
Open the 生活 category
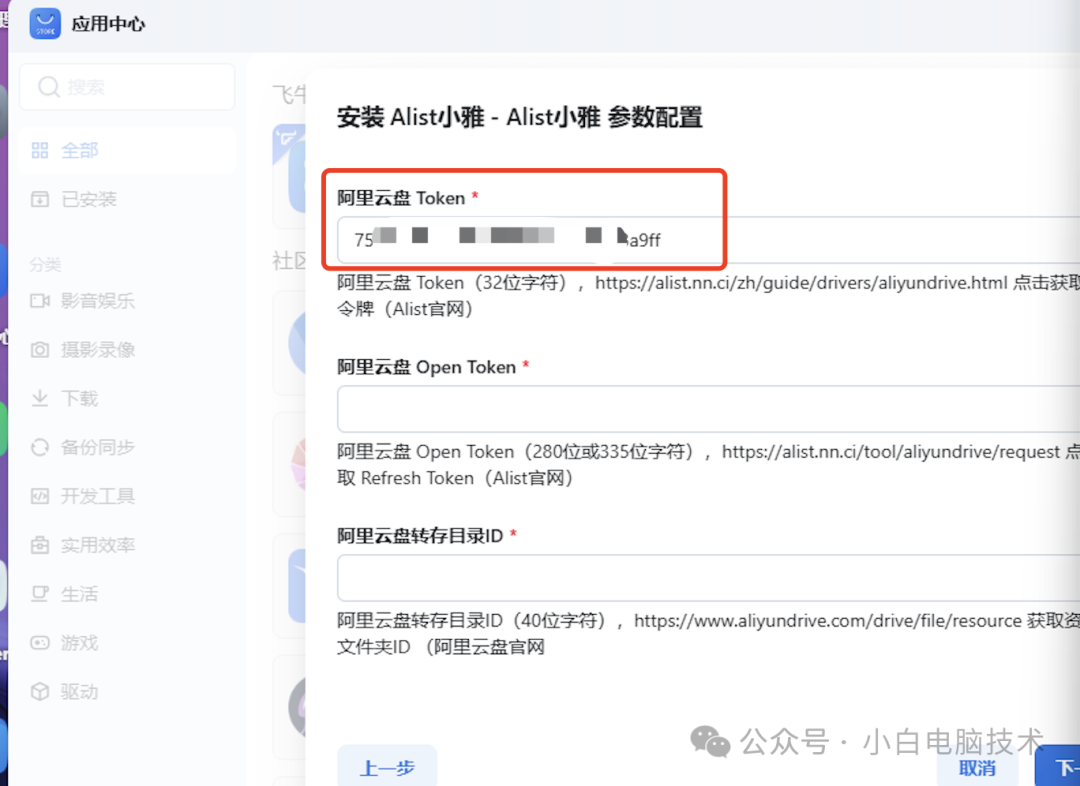coord(127,594)
